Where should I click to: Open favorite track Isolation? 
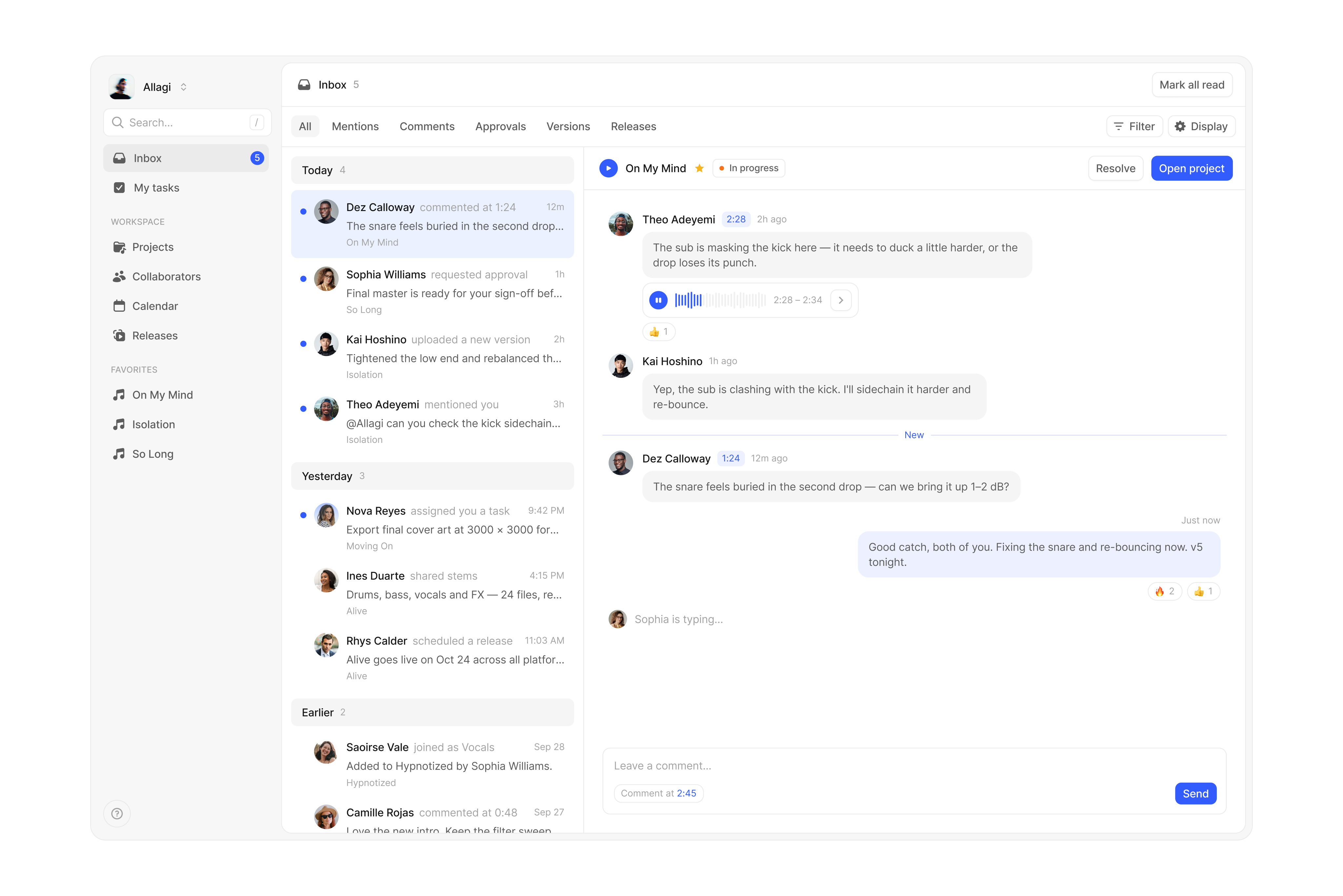coord(186,425)
